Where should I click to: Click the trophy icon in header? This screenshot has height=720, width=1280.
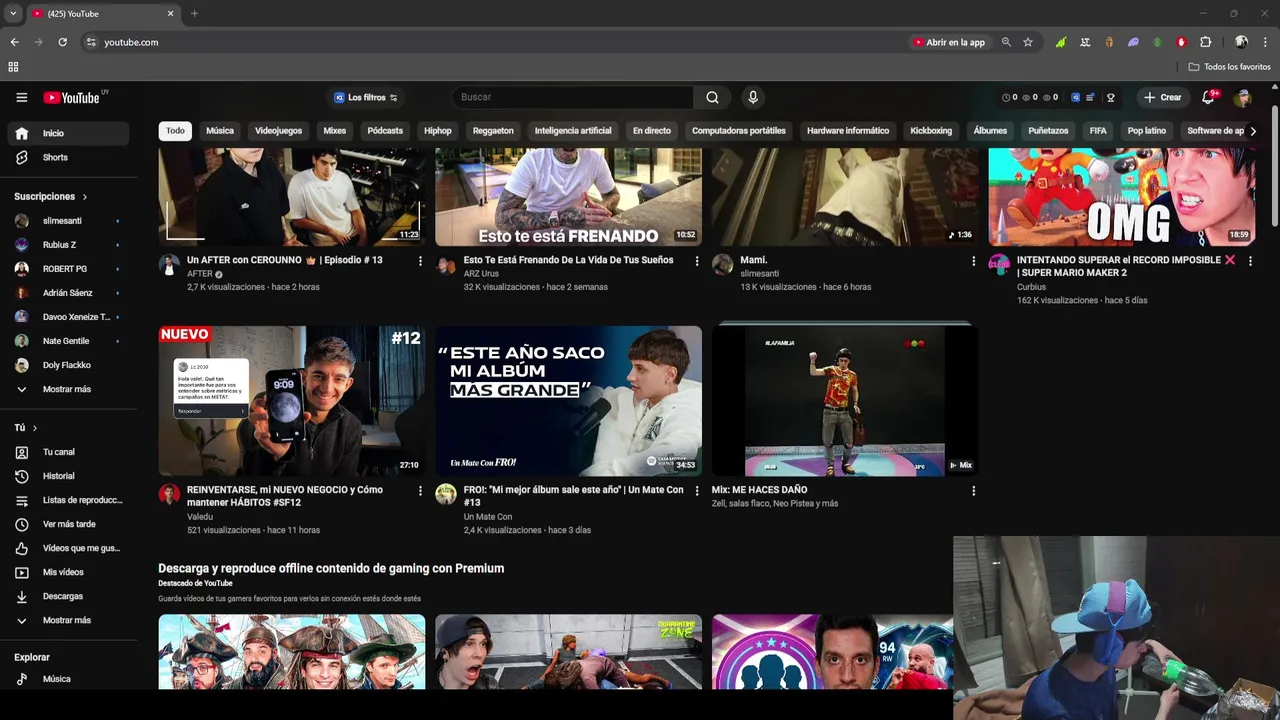(x=1110, y=97)
